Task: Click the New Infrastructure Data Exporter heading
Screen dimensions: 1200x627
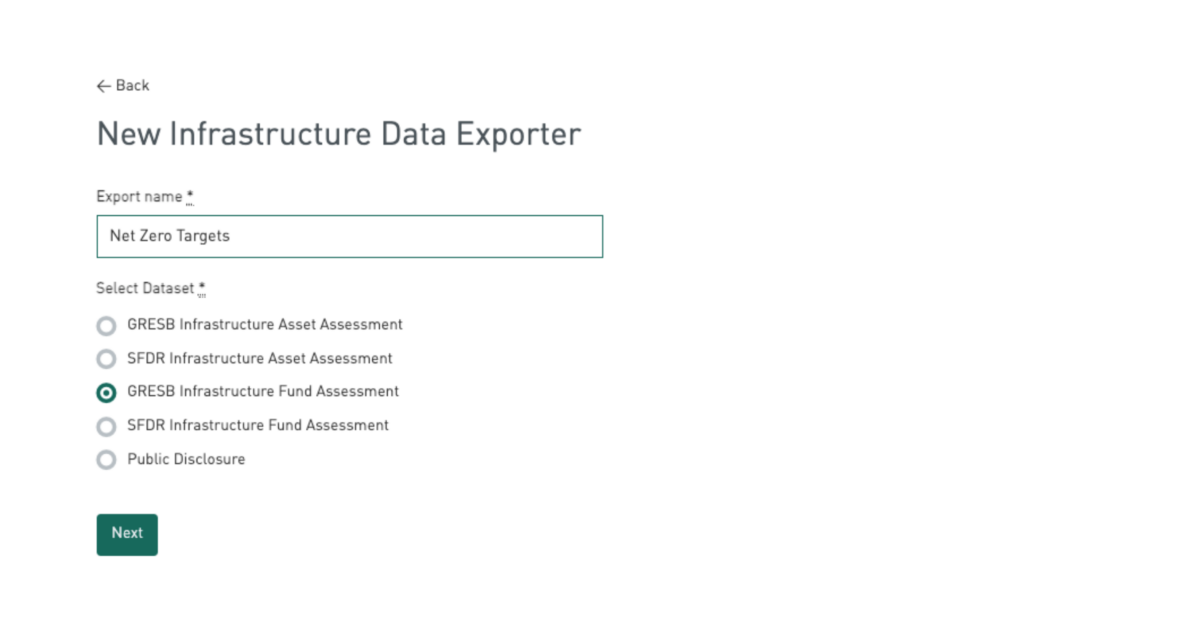Action: click(x=338, y=134)
